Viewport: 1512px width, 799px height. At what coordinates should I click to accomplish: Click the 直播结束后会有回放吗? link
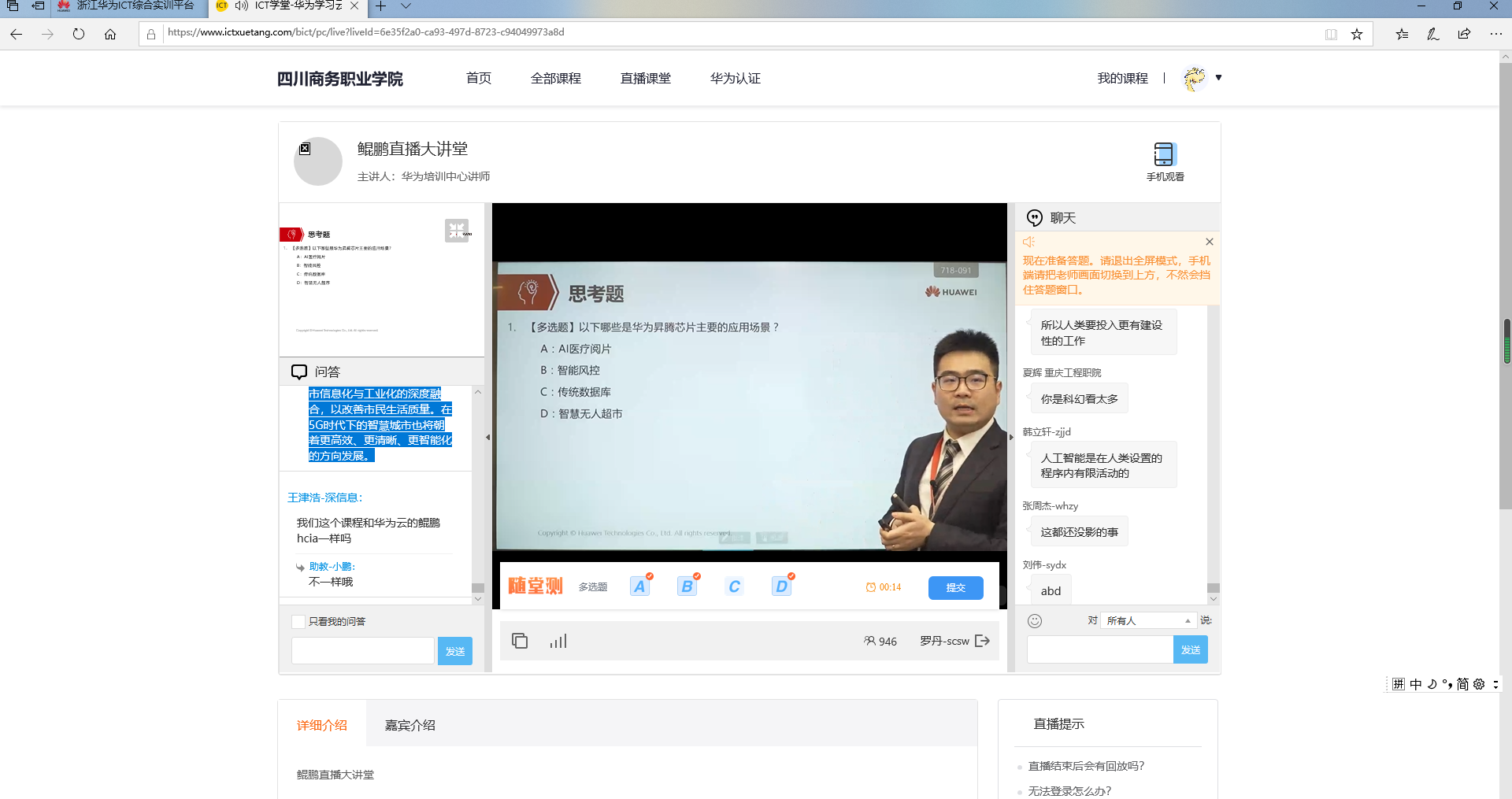tap(1086, 766)
